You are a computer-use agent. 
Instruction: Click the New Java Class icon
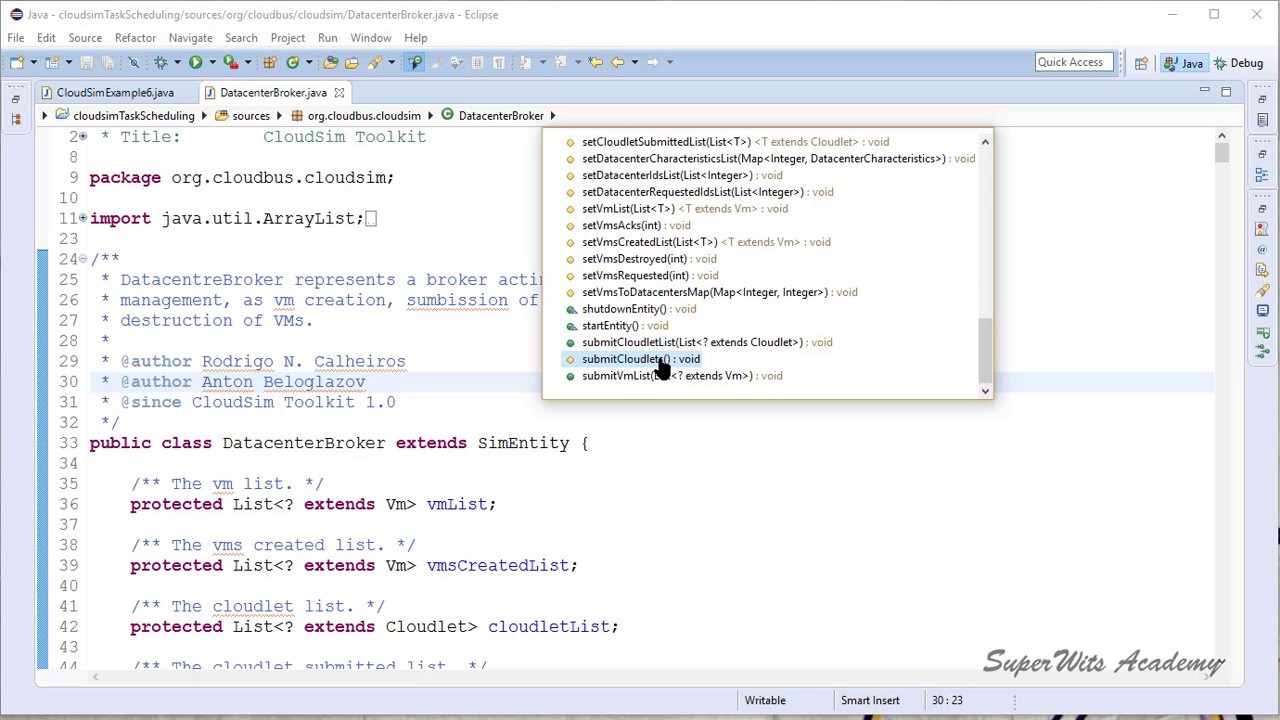(x=291, y=62)
